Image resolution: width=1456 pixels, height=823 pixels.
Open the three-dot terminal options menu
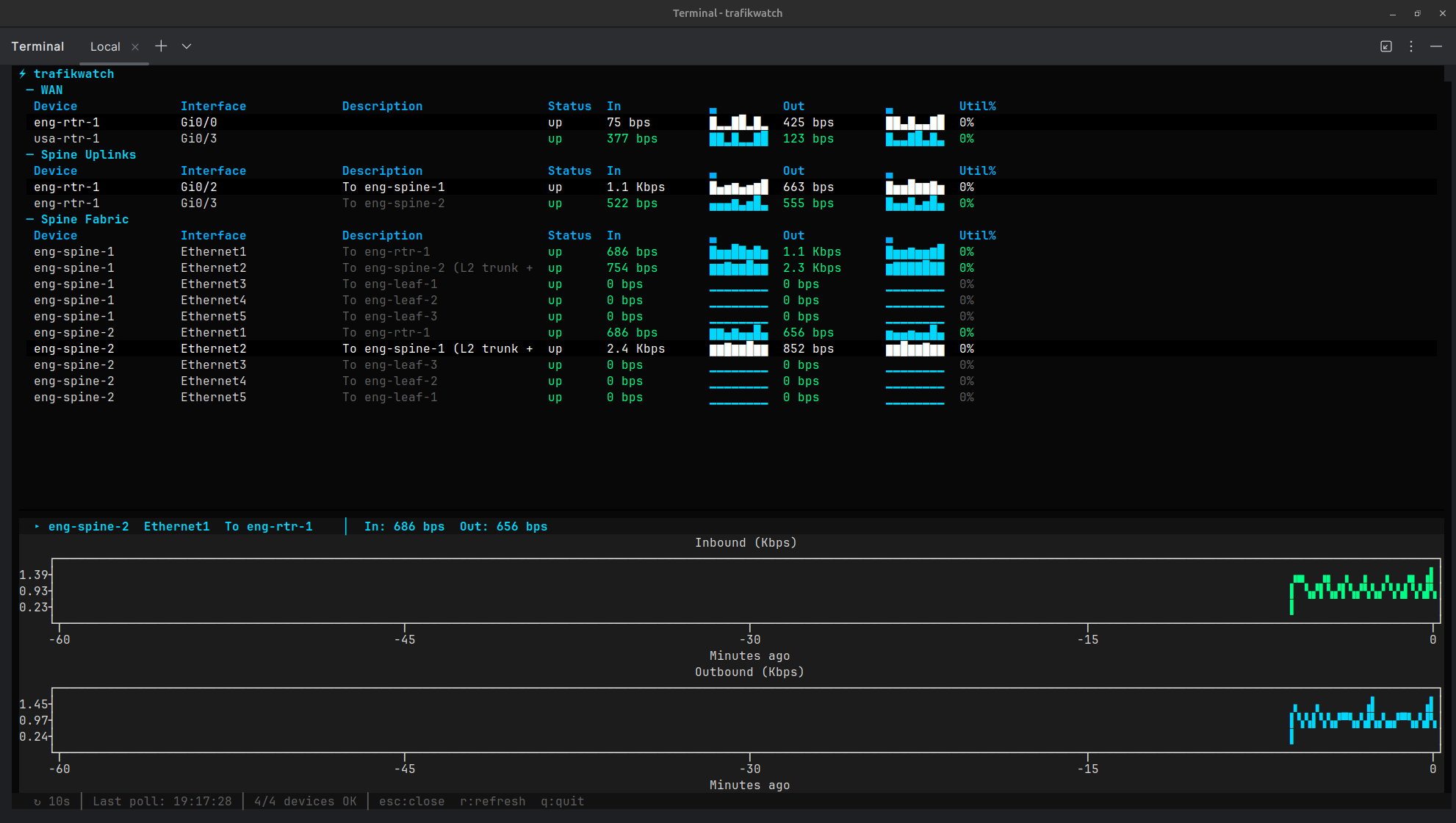tap(1410, 46)
